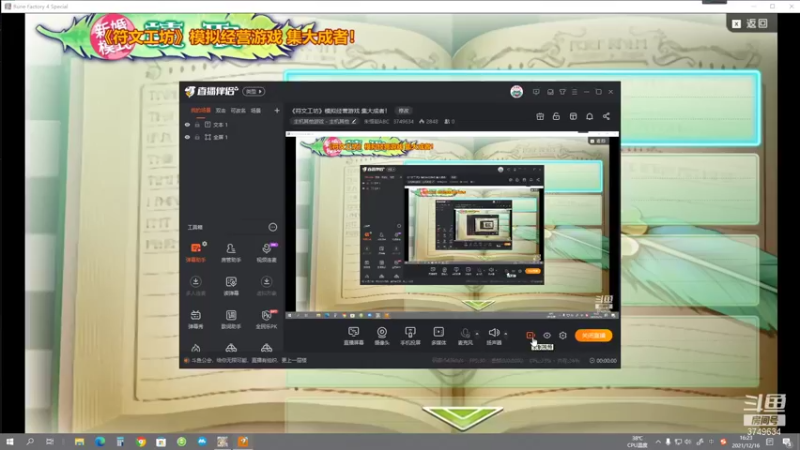Open the speaker volume dropdown arrow
800x450 pixels.
click(x=506, y=334)
